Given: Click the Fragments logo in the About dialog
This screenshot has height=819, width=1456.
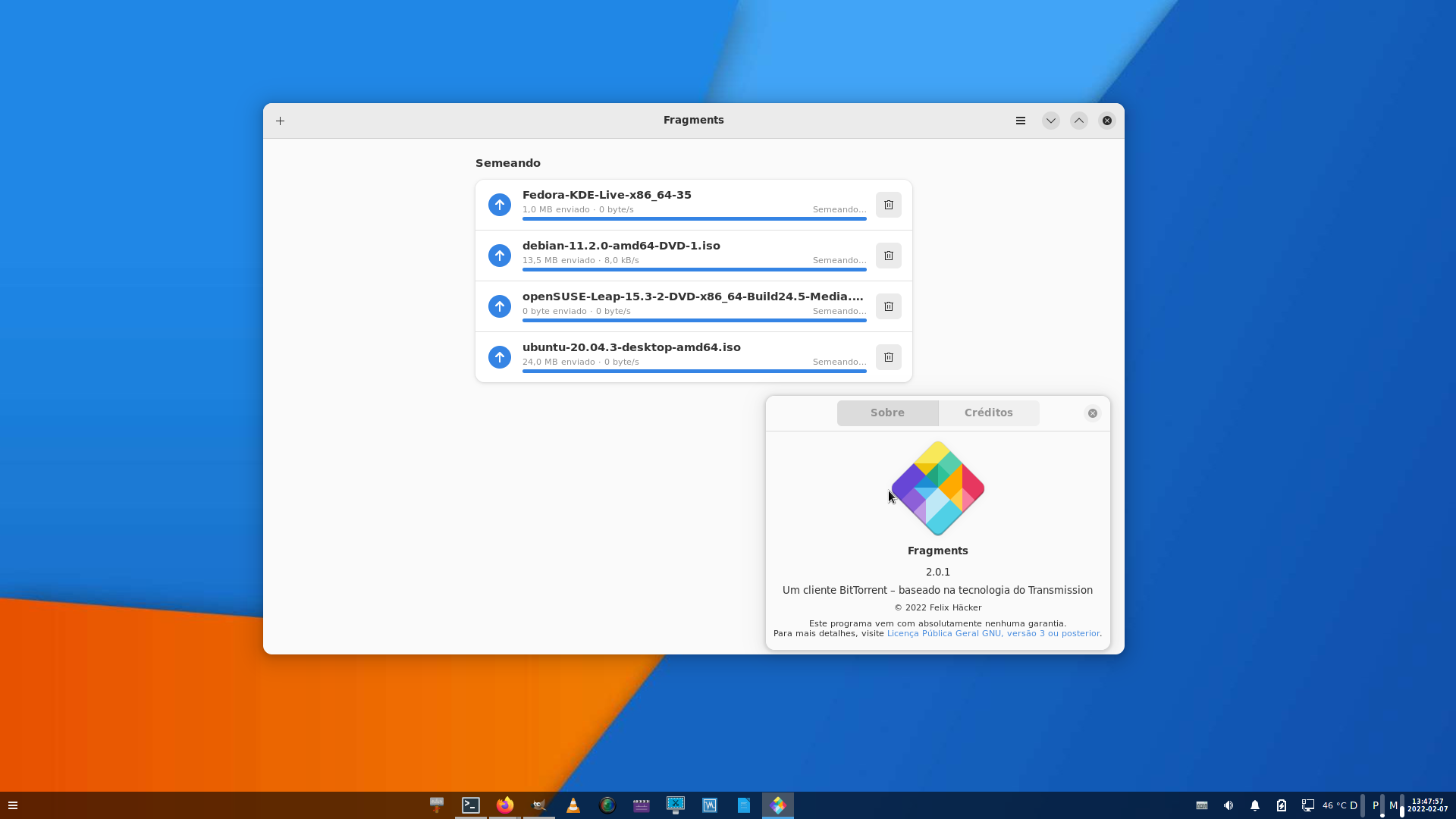Looking at the screenshot, I should pyautogui.click(x=938, y=488).
